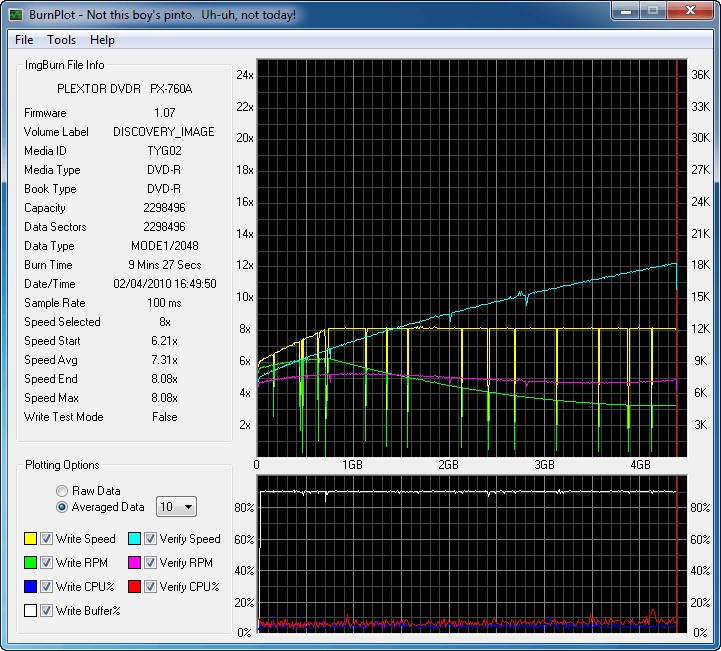721x651 pixels.
Task: Maximize the BurnPlot window
Action: pyautogui.click(x=651, y=13)
